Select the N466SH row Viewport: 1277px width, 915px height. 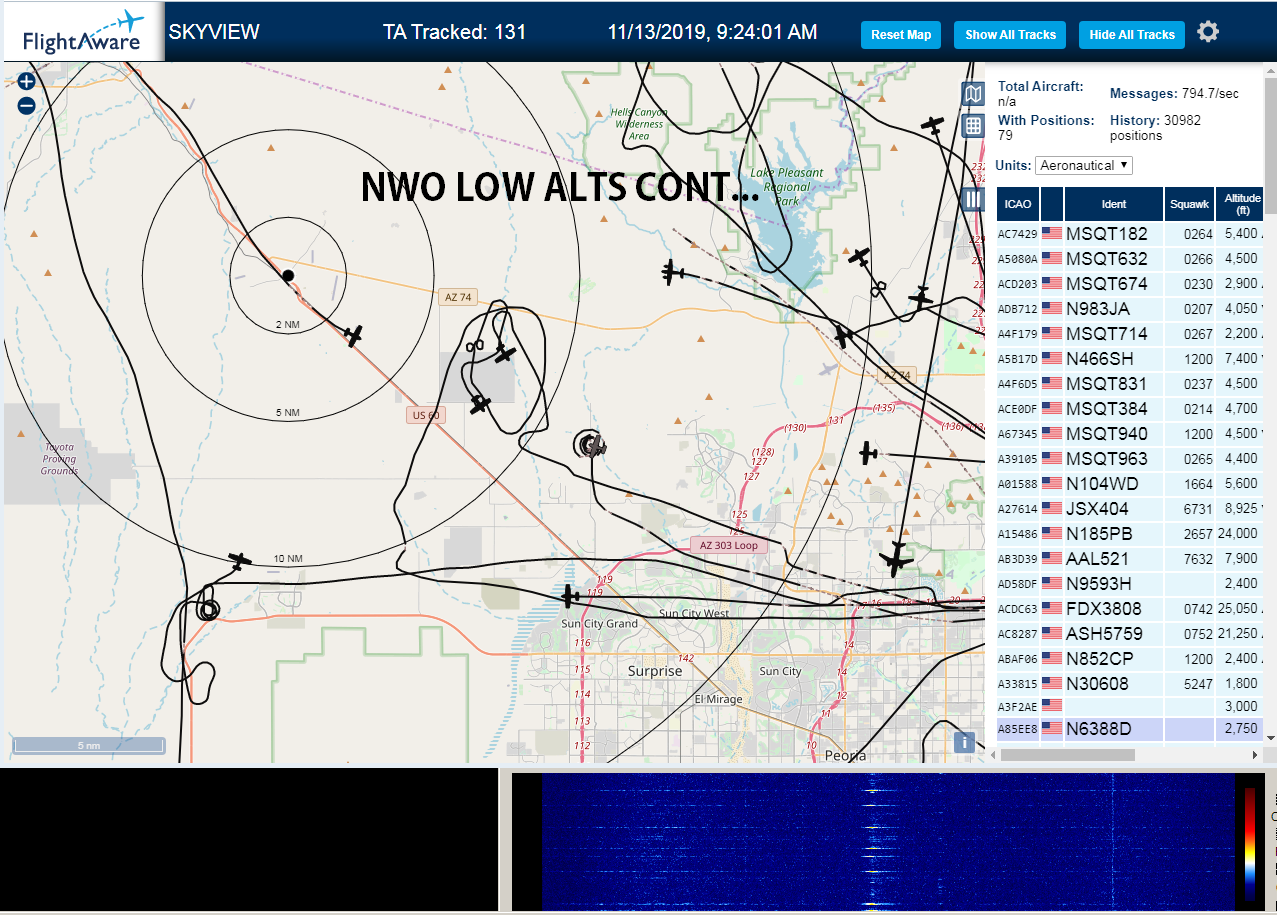(1130, 359)
